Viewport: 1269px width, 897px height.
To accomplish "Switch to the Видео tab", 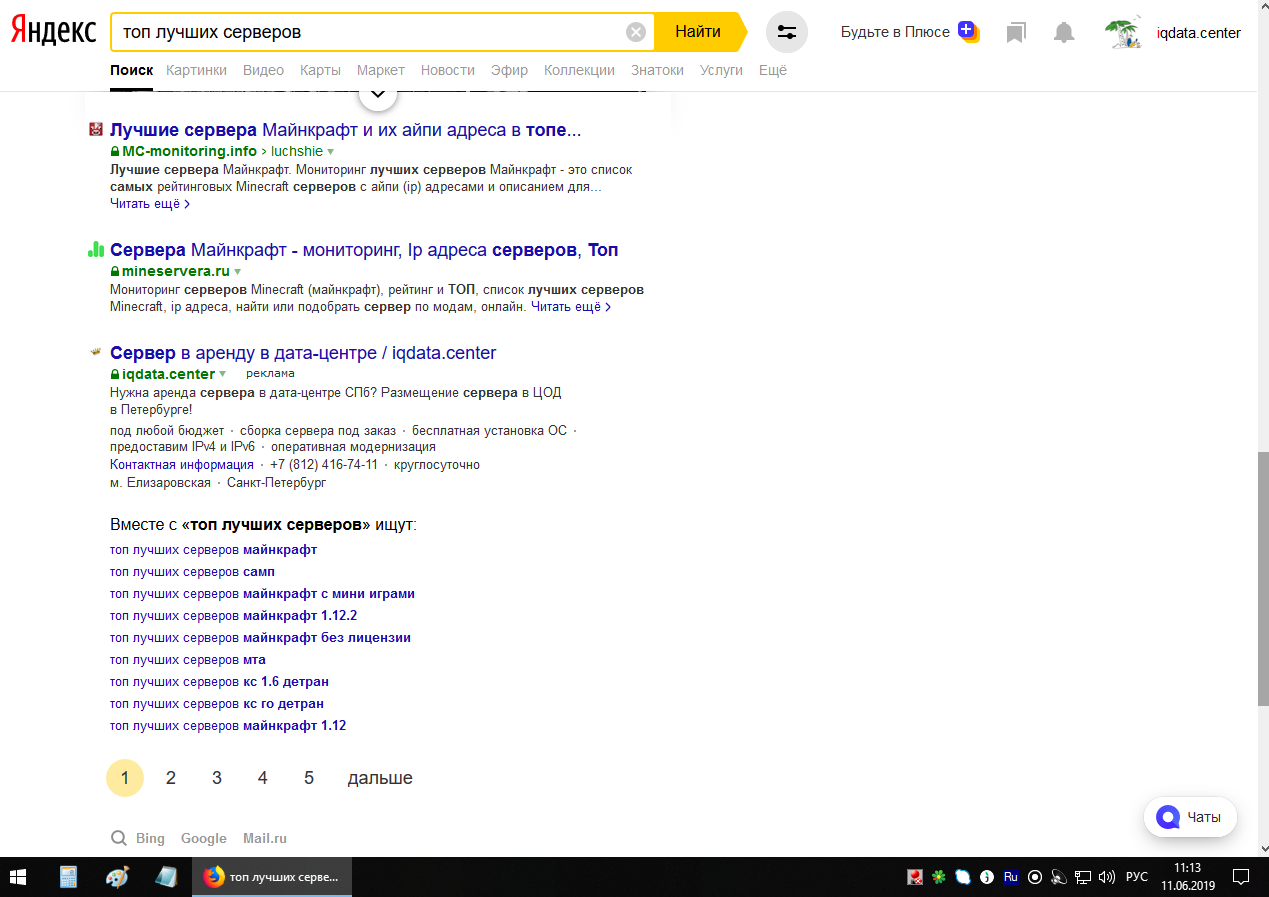I will tap(263, 70).
